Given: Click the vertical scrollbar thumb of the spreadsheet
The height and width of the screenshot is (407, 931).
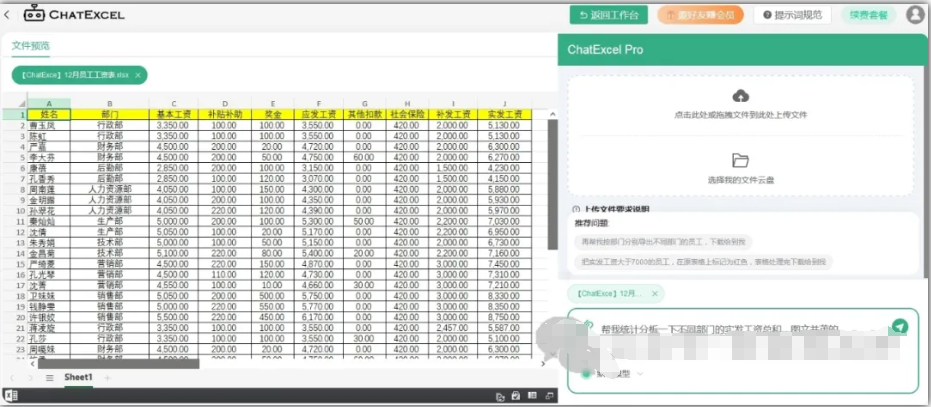Looking at the screenshot, I should pos(552,184).
